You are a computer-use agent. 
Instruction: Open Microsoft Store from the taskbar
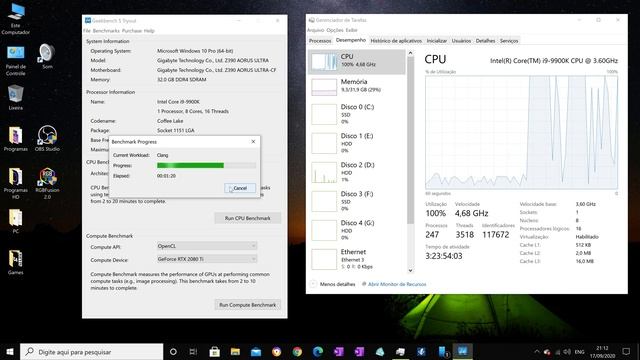pos(214,351)
